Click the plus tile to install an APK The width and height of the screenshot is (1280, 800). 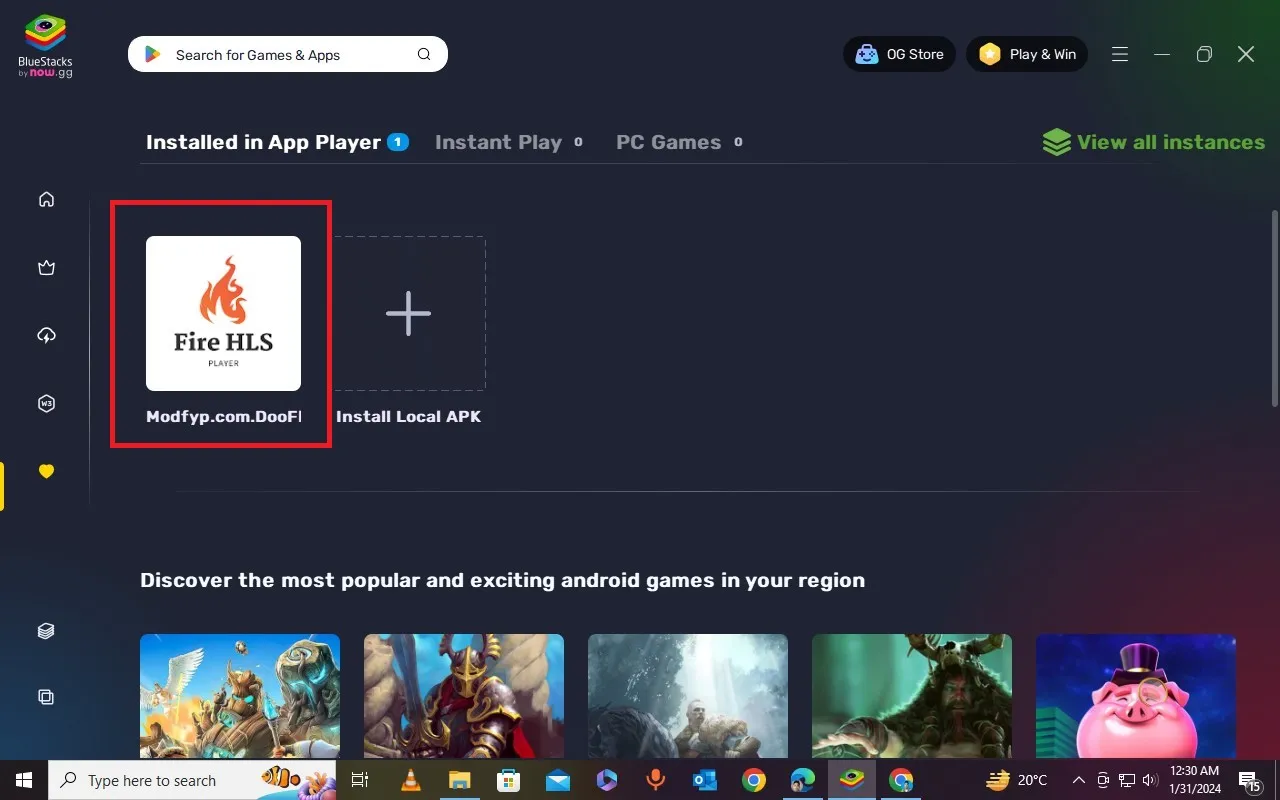tap(408, 313)
